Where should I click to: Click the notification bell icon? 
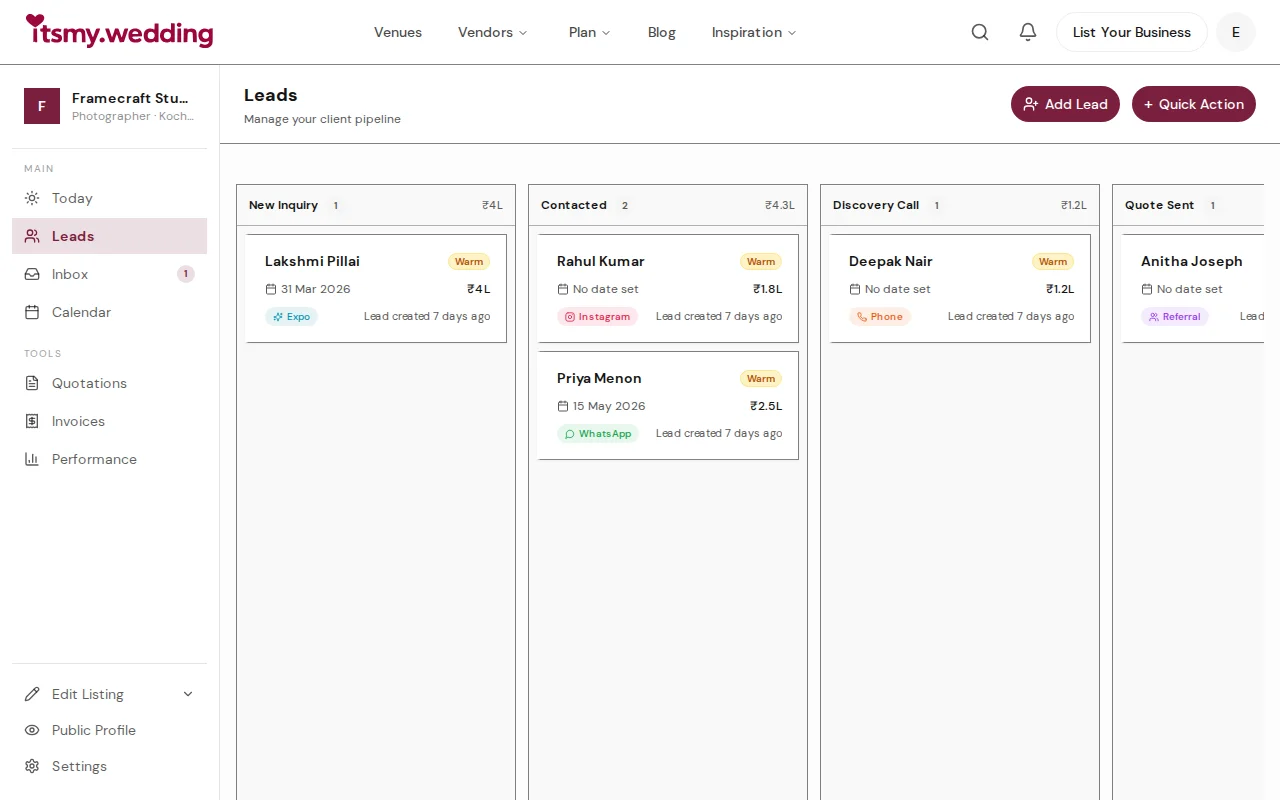pyautogui.click(x=1027, y=31)
